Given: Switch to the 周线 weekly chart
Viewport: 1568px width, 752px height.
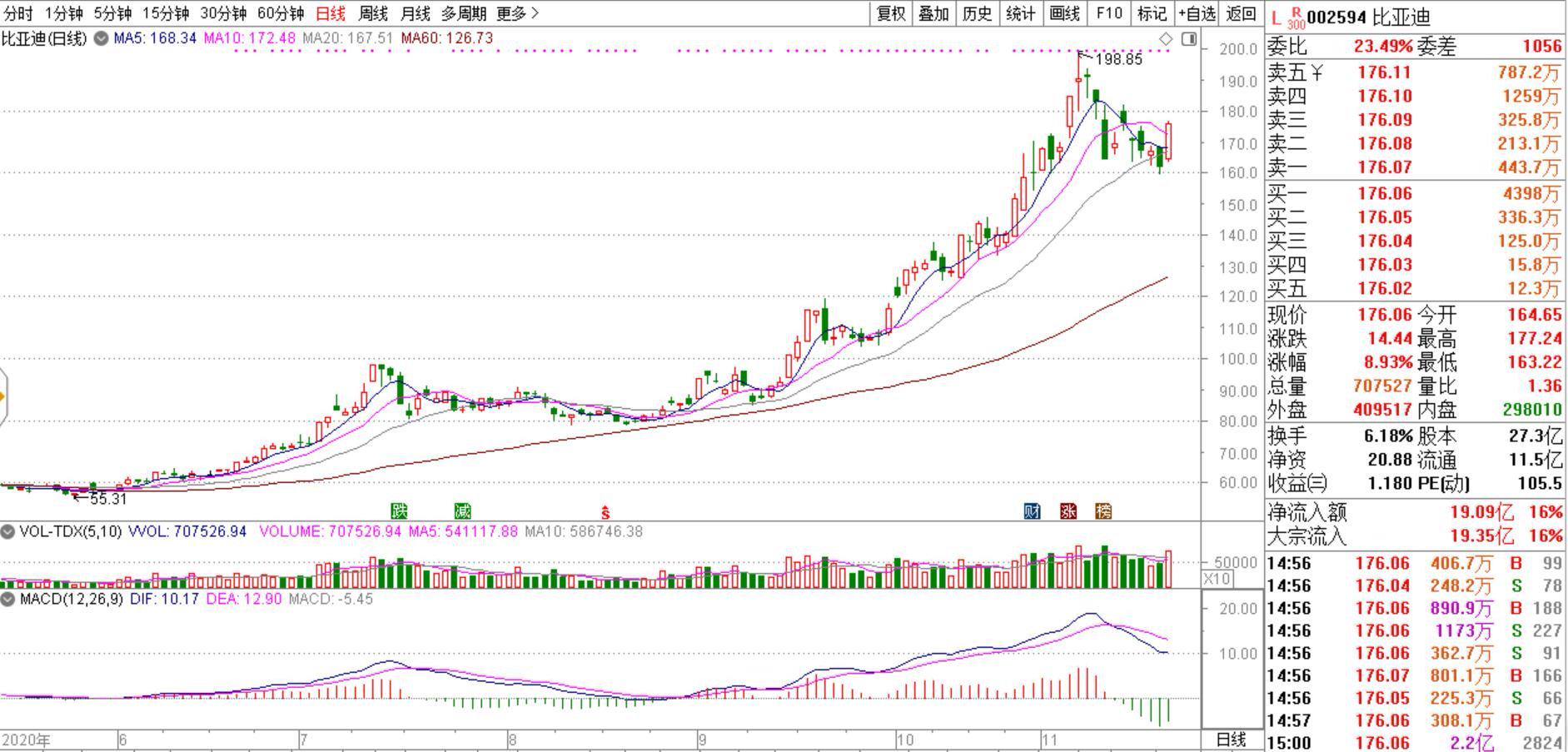Looking at the screenshot, I should click(373, 13).
